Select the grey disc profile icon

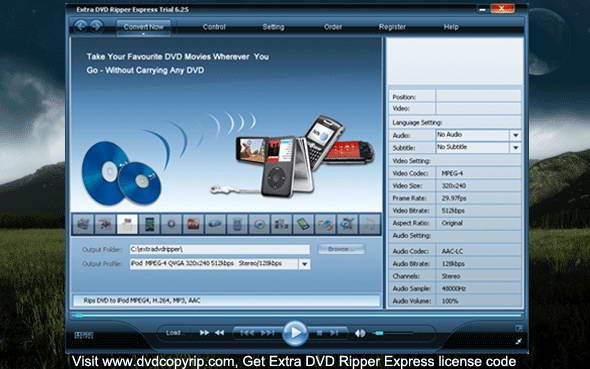pyautogui.click(x=171, y=224)
